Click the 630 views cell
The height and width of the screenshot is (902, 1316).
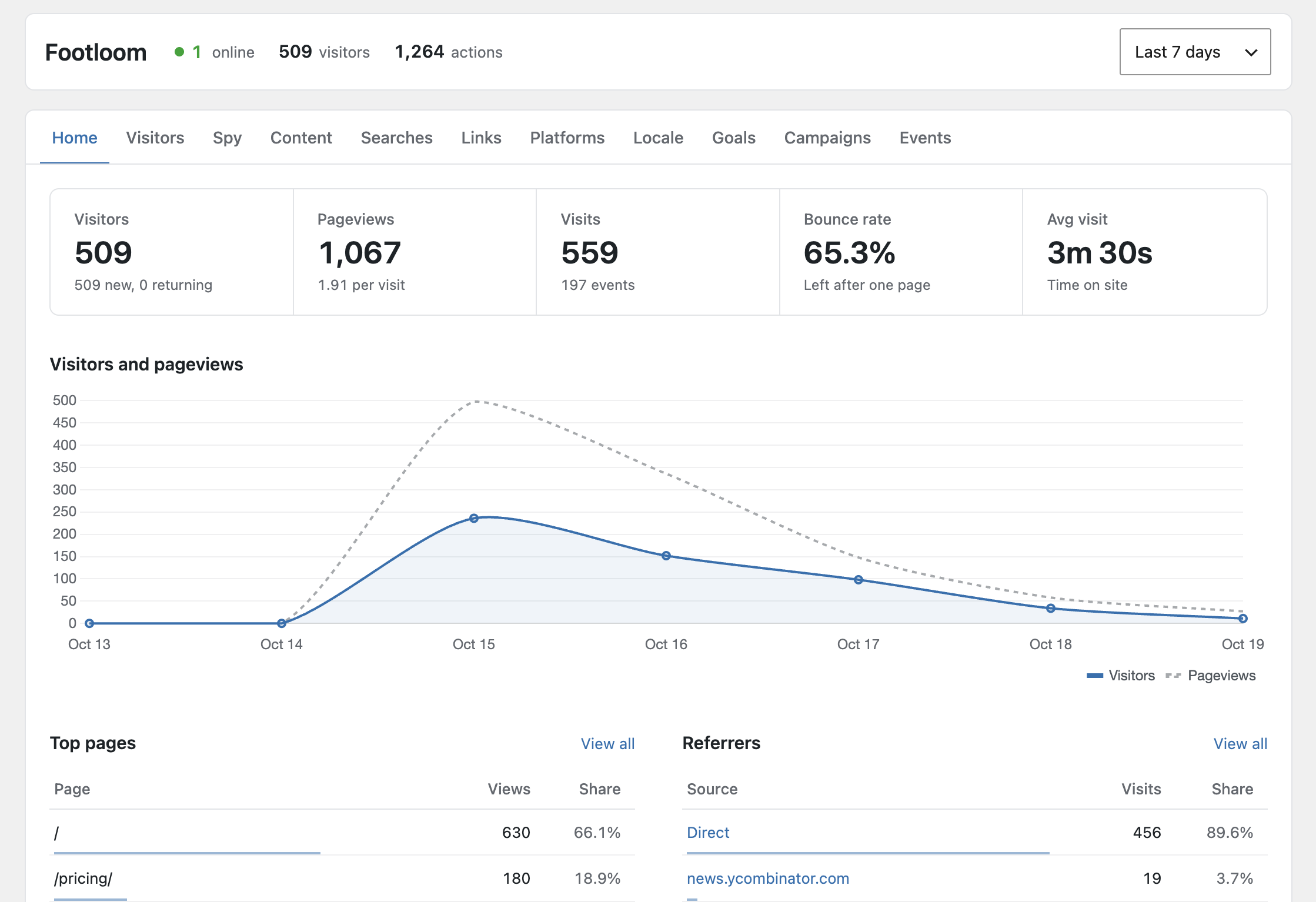(516, 833)
